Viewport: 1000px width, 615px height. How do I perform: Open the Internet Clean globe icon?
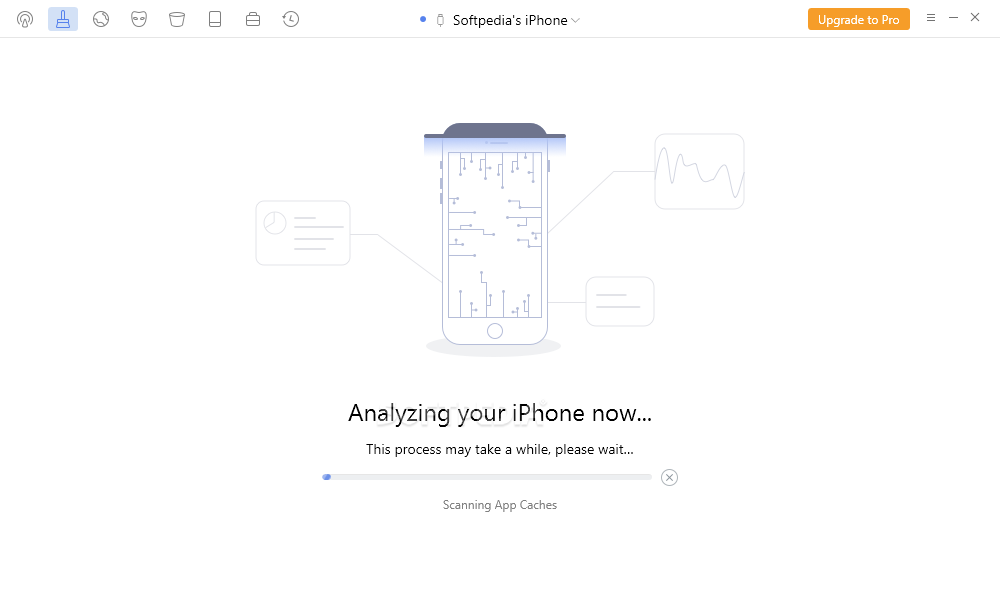(x=101, y=19)
